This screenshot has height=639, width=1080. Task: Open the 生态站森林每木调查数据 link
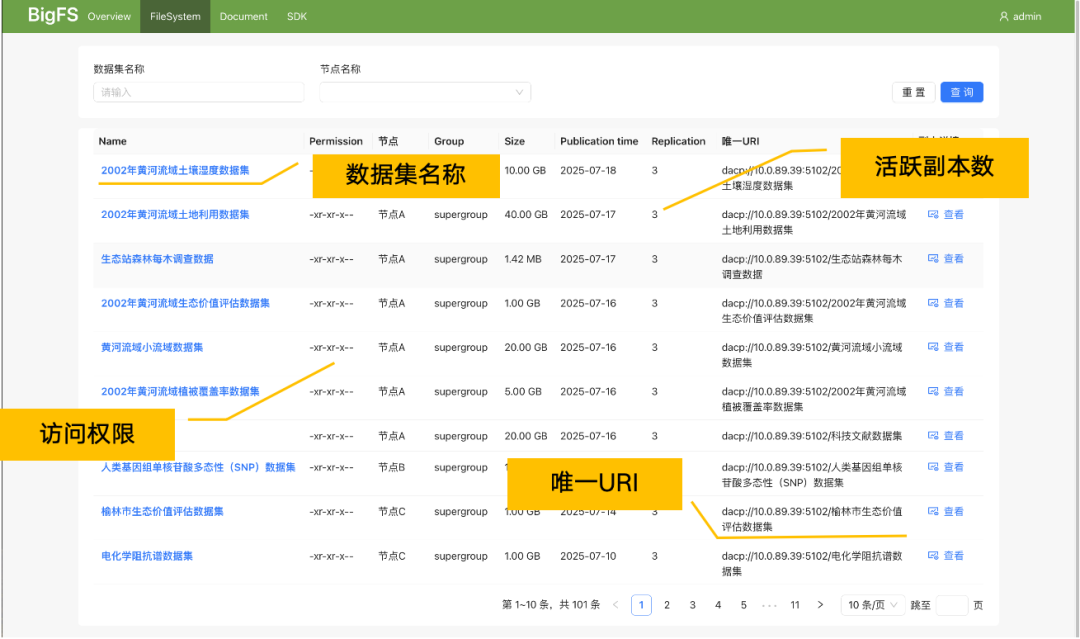click(157, 259)
